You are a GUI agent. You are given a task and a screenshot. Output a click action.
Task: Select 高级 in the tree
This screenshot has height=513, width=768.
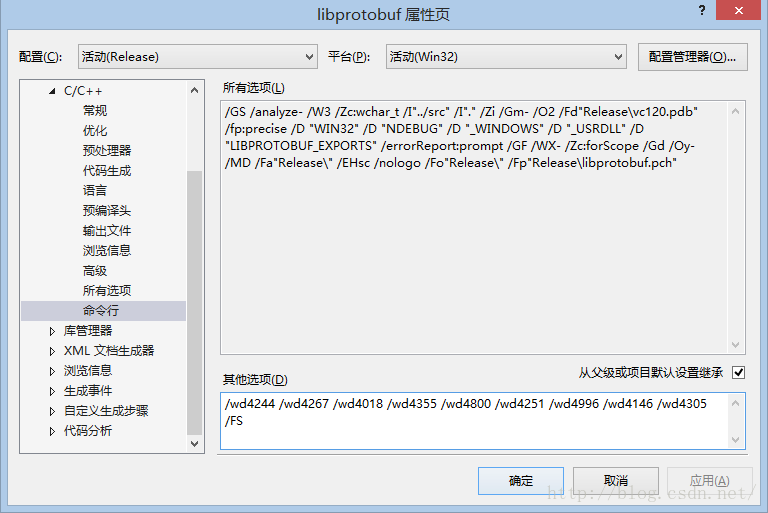point(95,270)
